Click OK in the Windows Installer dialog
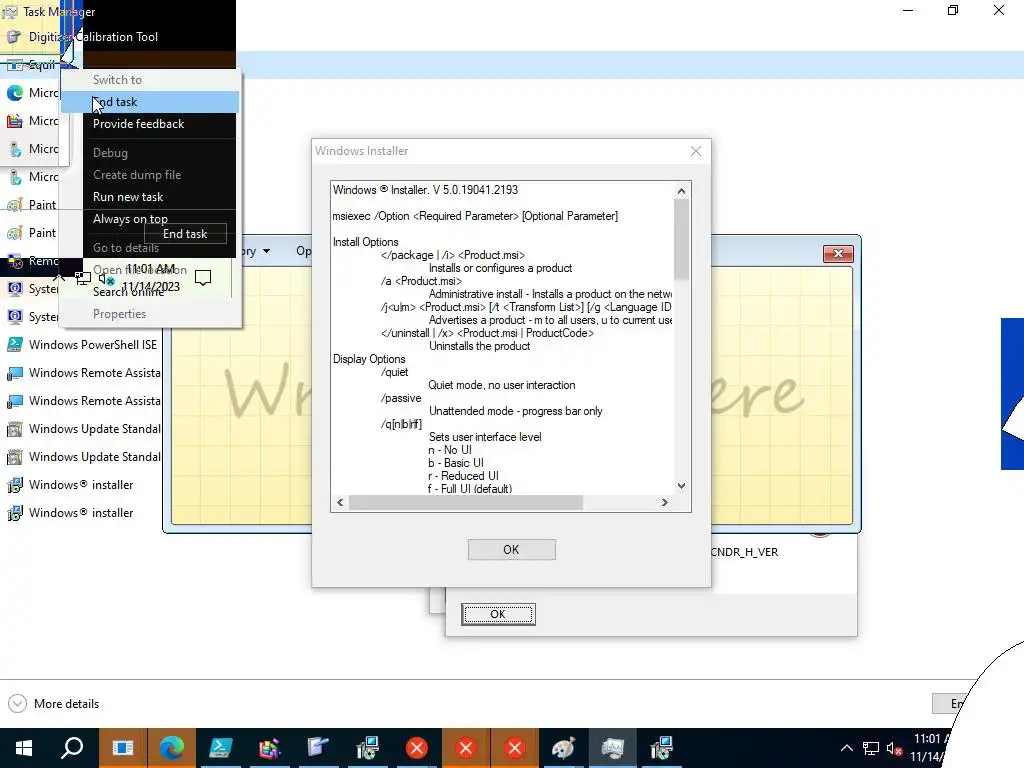 coord(511,550)
